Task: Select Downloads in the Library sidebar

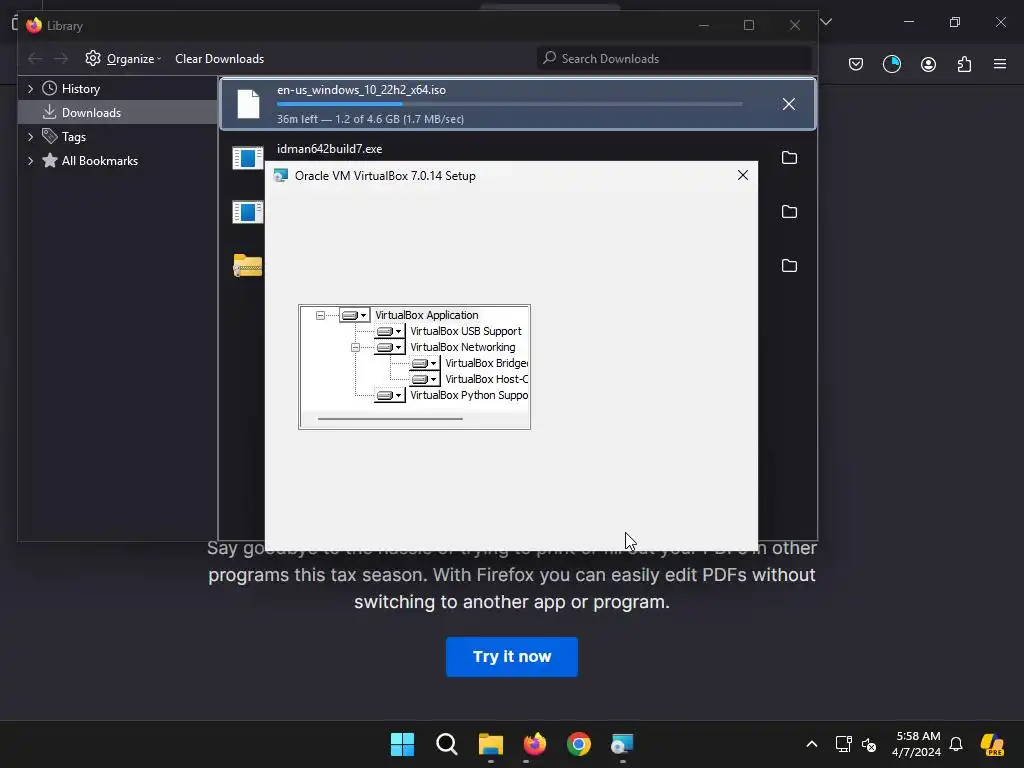Action: click(118, 112)
